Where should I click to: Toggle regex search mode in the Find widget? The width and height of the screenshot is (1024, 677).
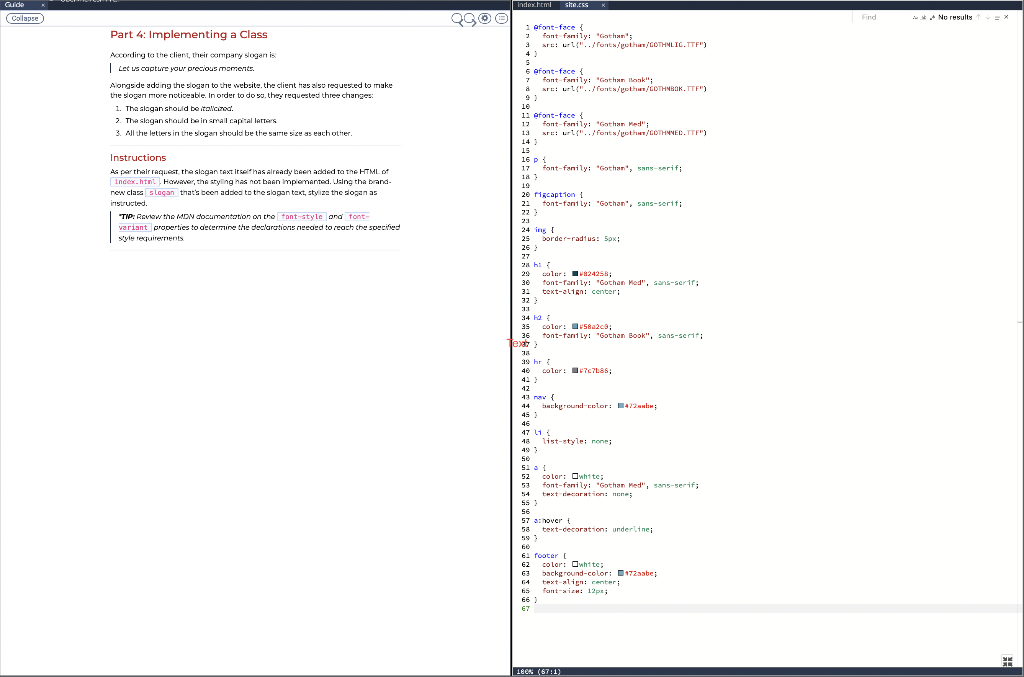coord(932,17)
